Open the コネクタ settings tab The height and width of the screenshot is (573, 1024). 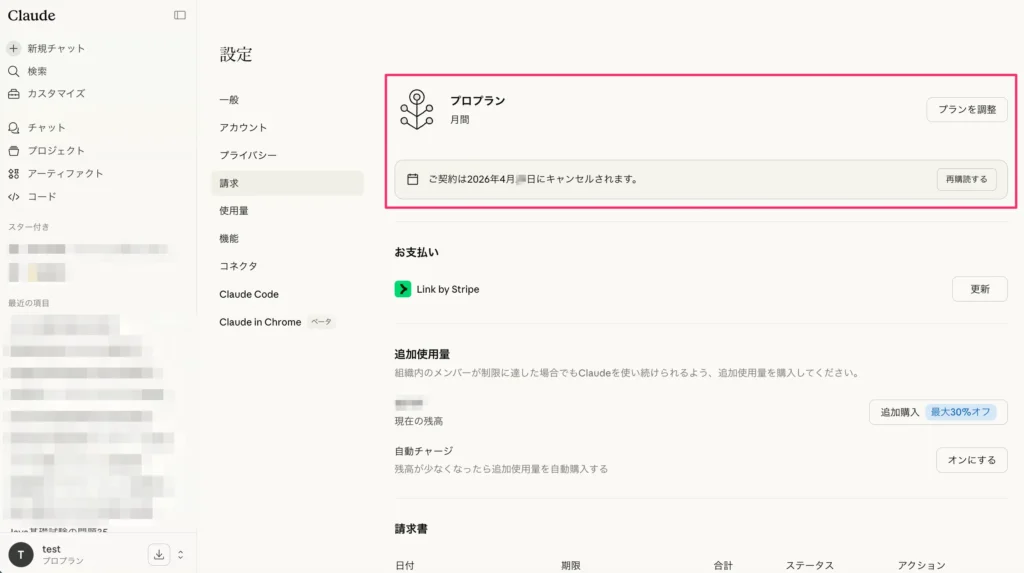click(238, 266)
